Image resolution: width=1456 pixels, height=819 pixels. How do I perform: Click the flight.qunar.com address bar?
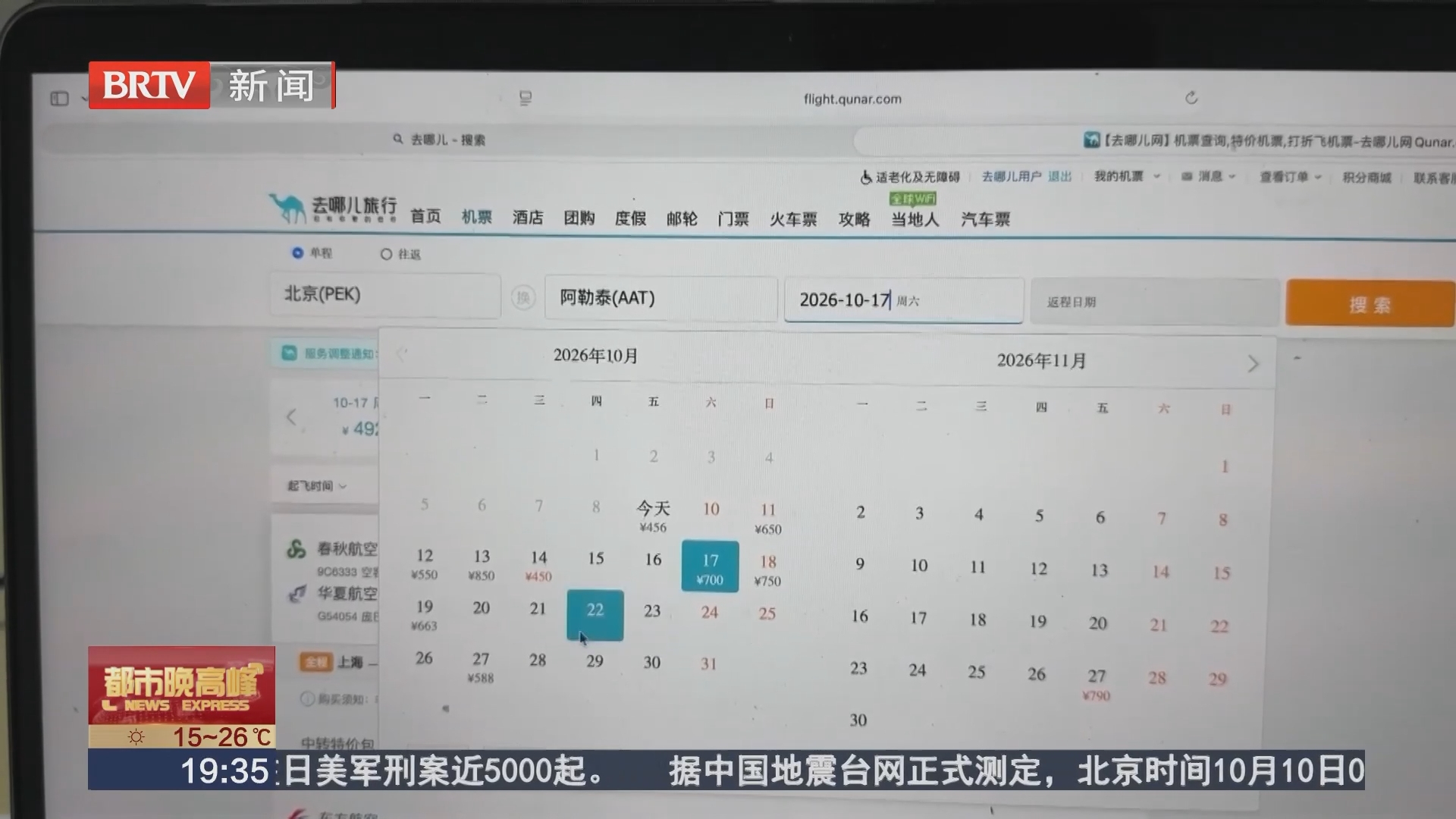(x=852, y=99)
